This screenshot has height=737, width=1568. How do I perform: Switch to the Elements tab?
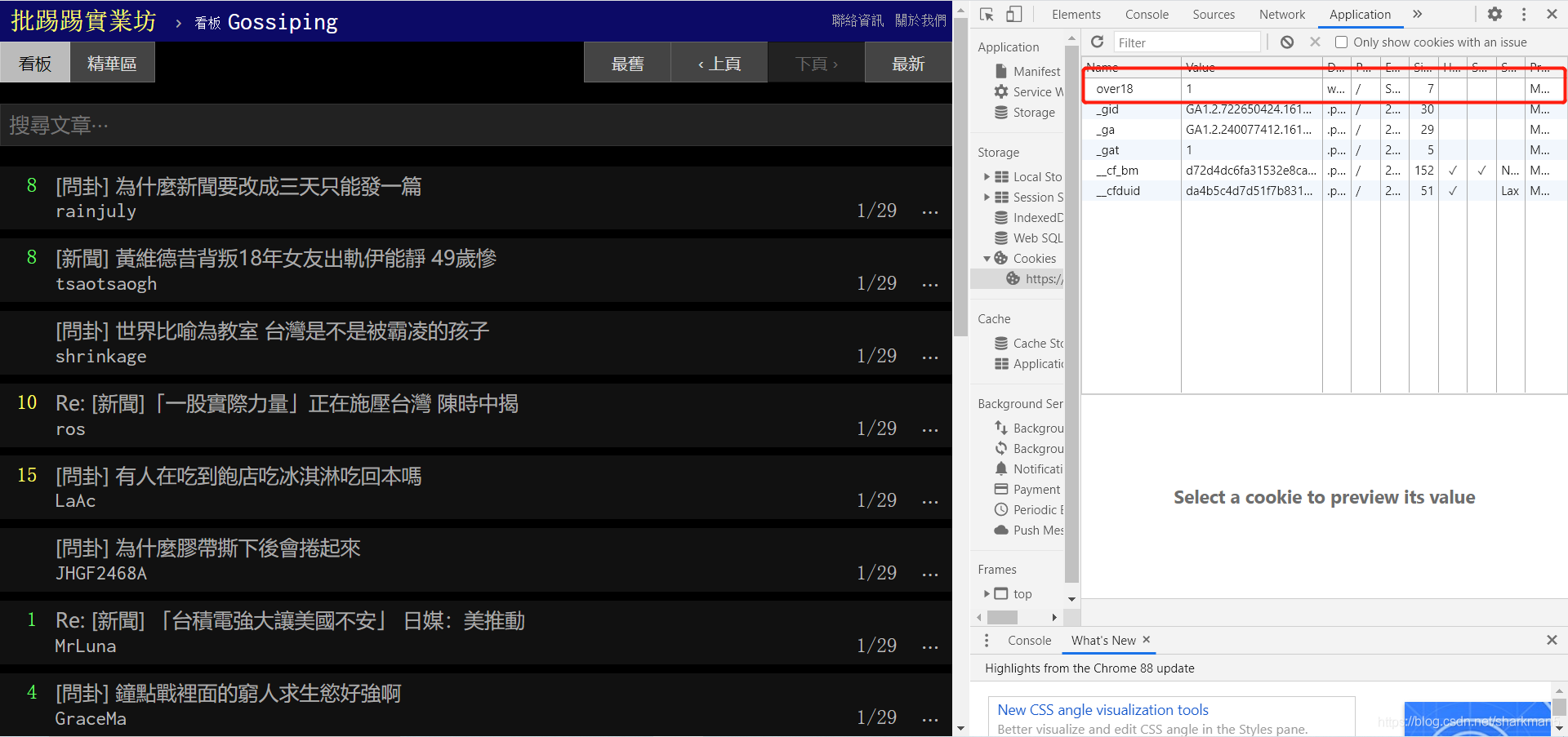[x=1076, y=15]
